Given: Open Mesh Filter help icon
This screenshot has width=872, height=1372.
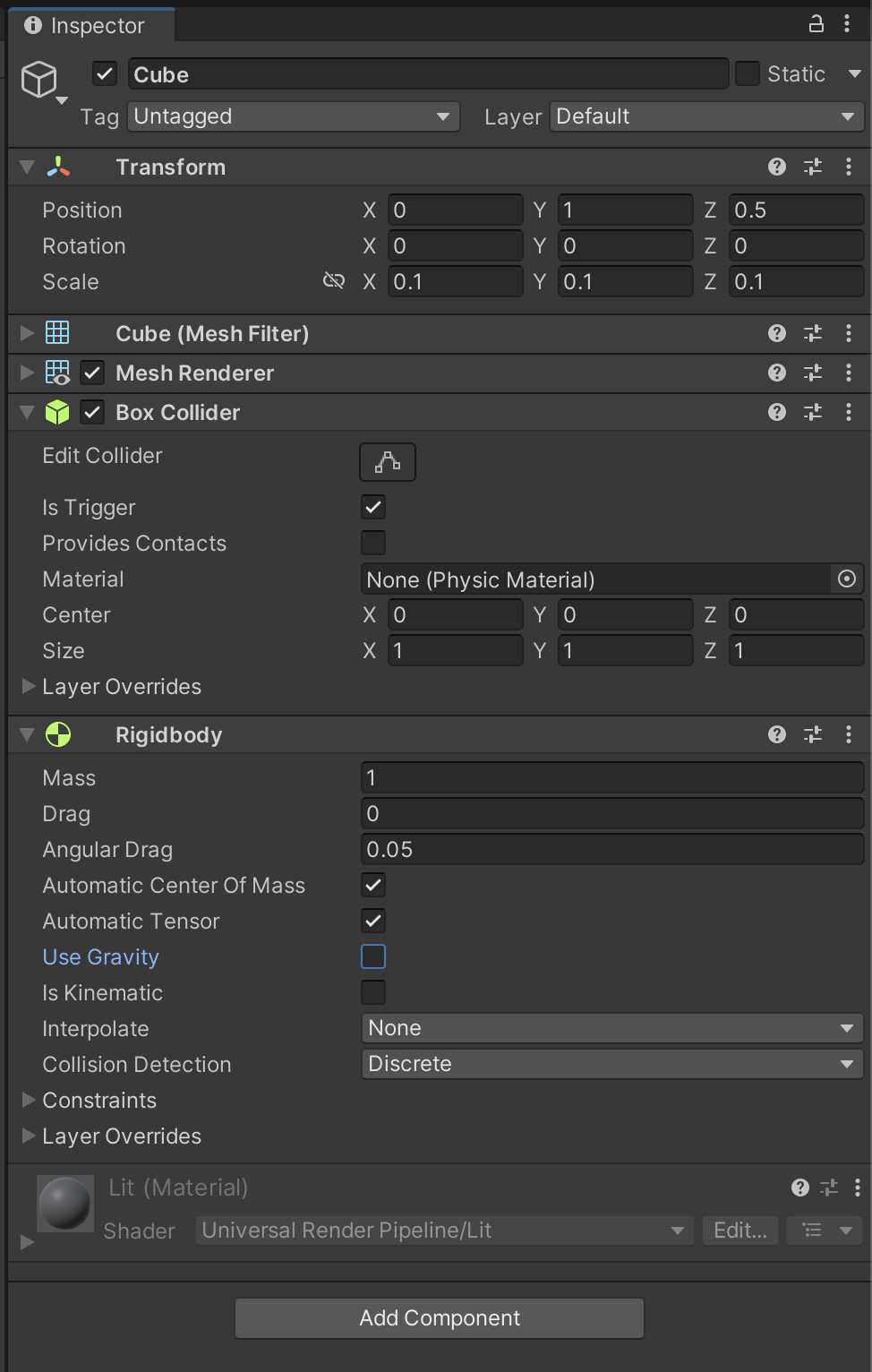Looking at the screenshot, I should [777, 333].
